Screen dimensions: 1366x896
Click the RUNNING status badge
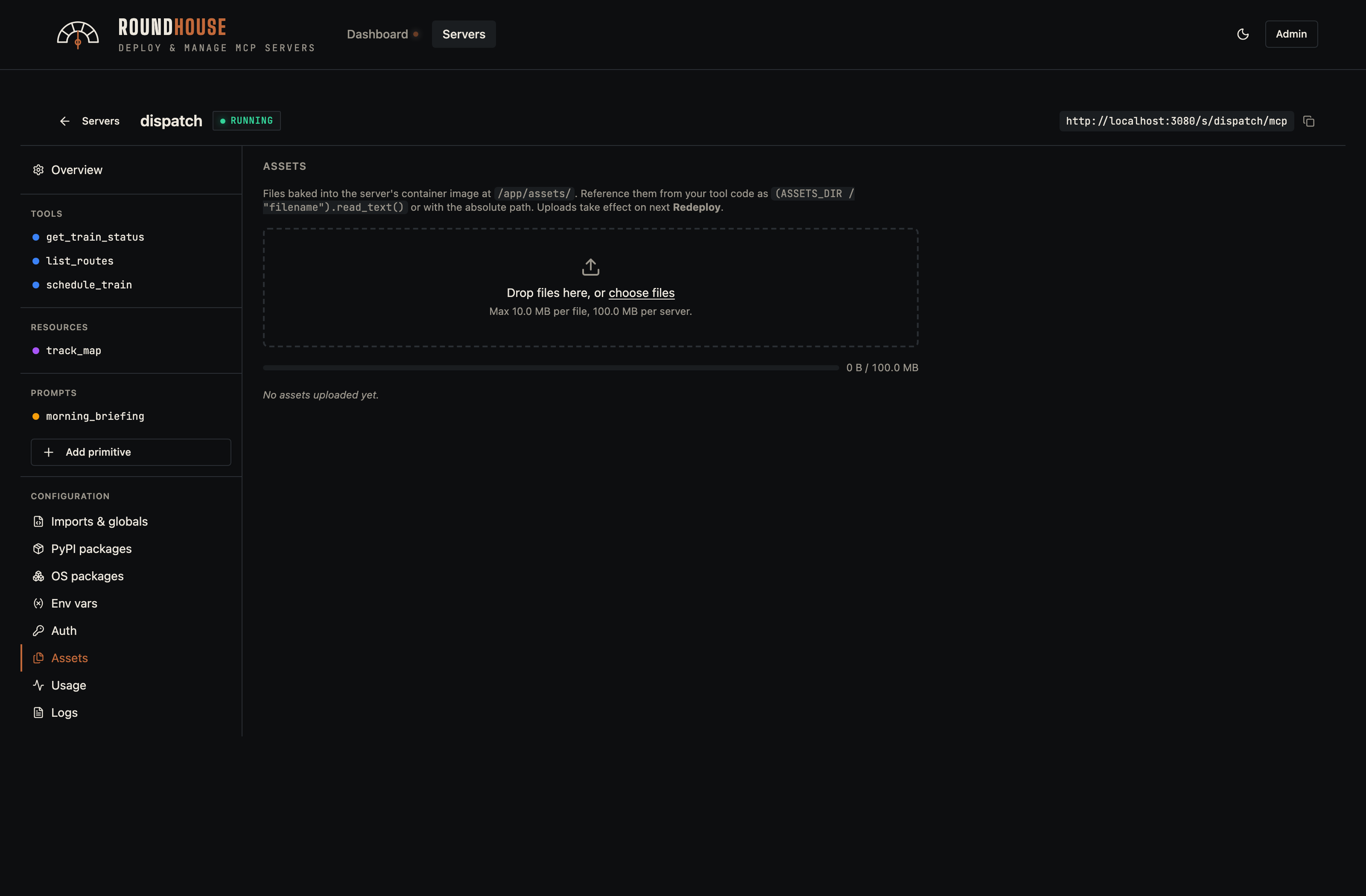pos(246,120)
